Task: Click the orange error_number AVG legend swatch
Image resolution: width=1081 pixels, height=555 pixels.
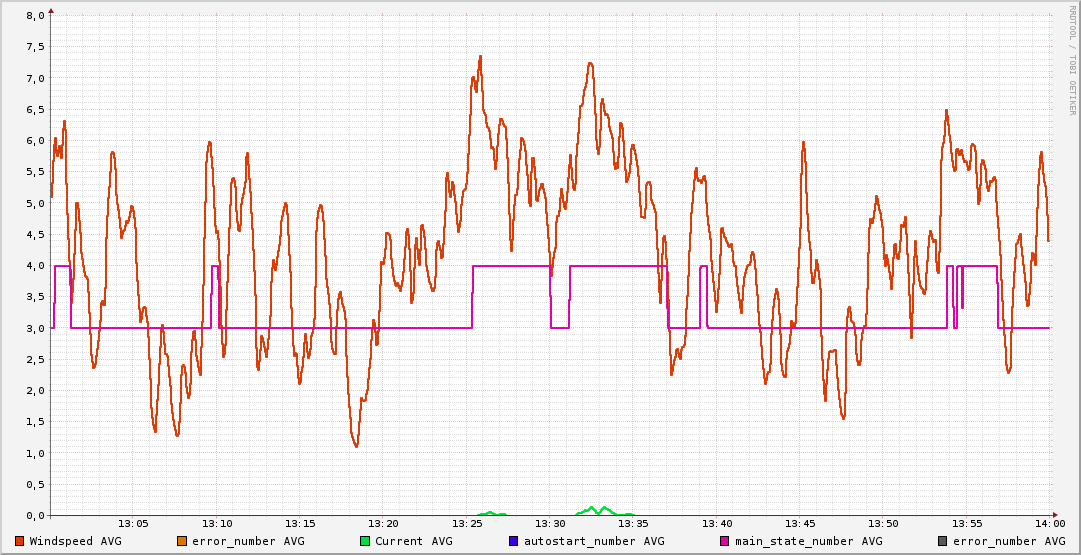Action: (181, 541)
